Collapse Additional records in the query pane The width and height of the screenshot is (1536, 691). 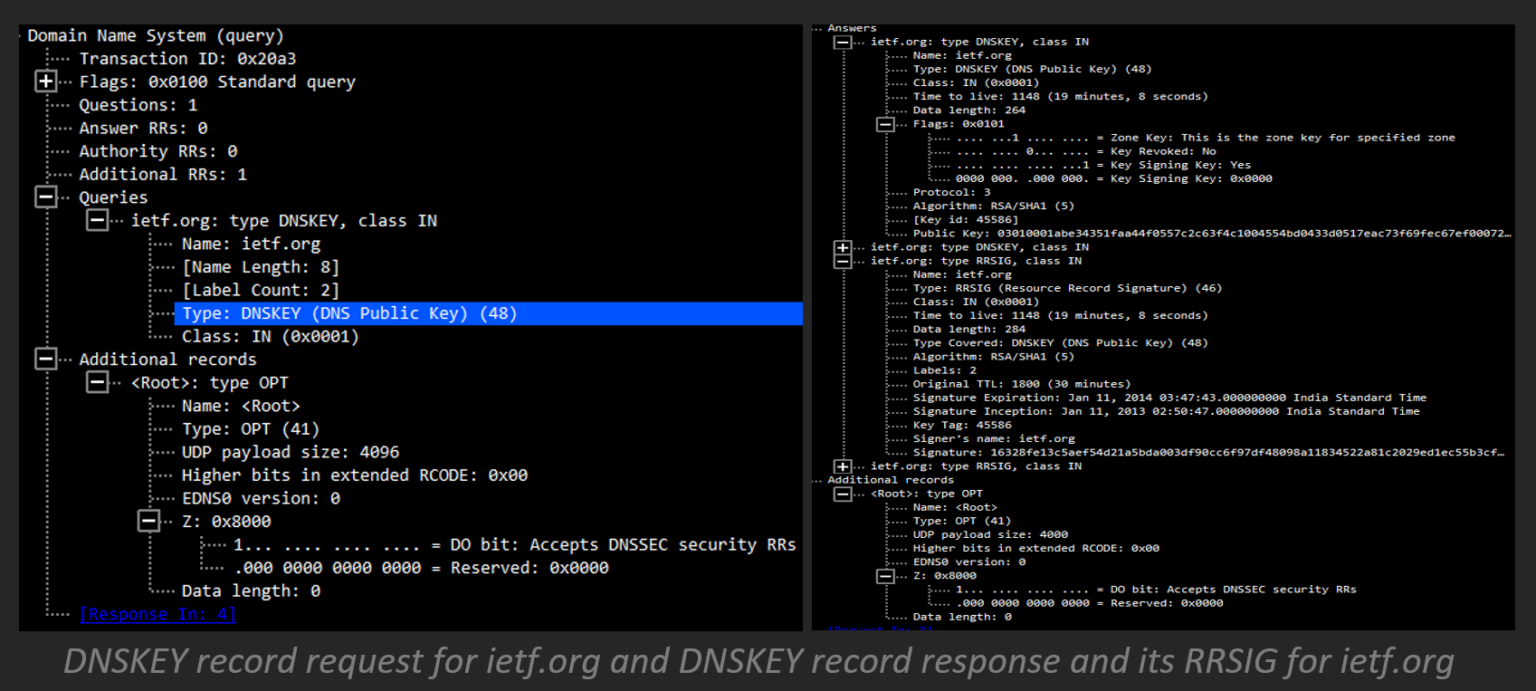point(46,359)
